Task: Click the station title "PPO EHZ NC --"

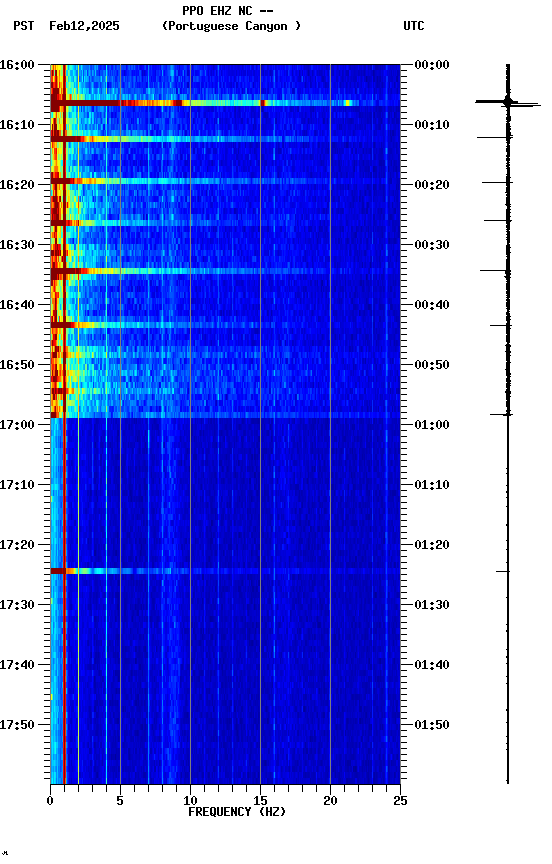Action: pyautogui.click(x=228, y=10)
